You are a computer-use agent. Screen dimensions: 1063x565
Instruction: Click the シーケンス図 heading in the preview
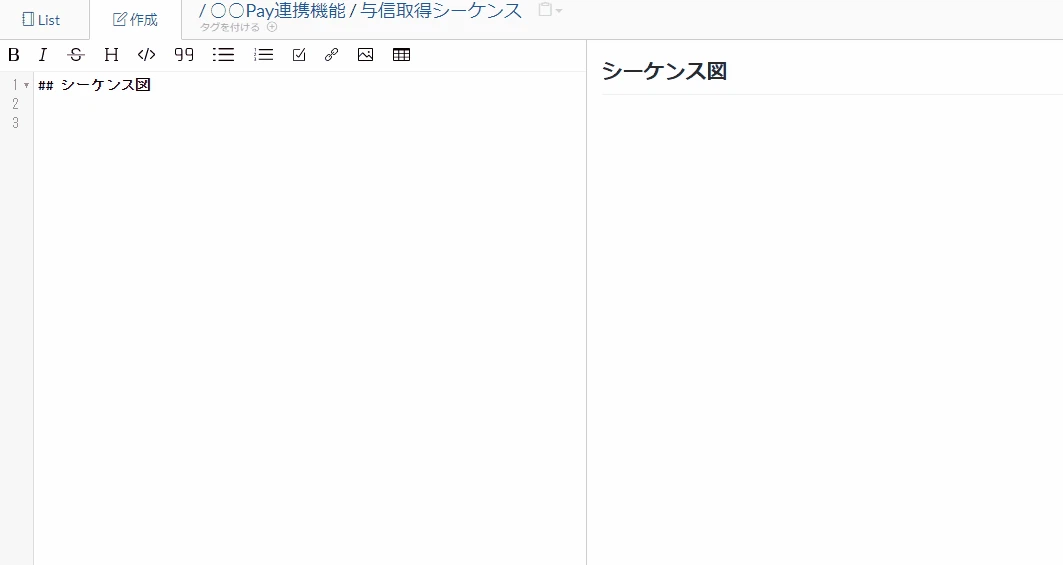[664, 71]
